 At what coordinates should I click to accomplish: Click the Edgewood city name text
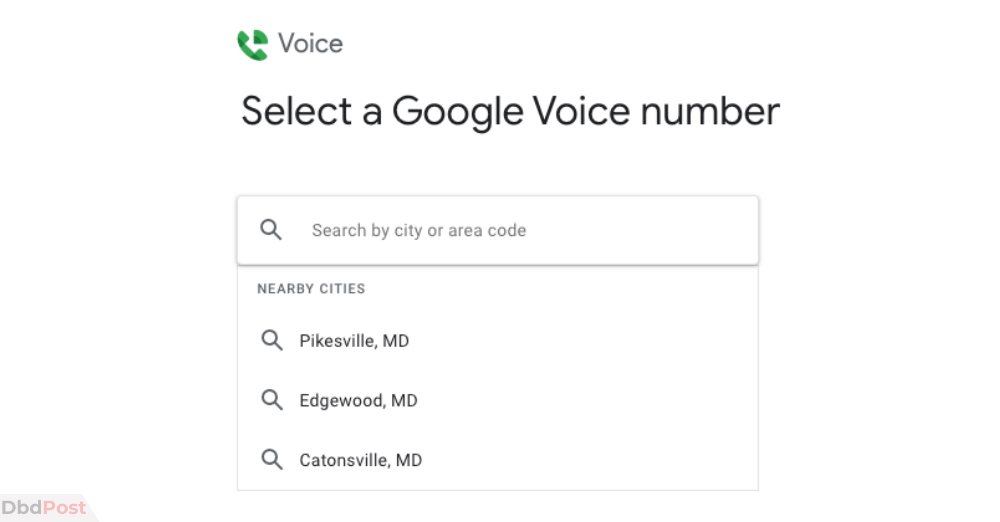[341, 401]
